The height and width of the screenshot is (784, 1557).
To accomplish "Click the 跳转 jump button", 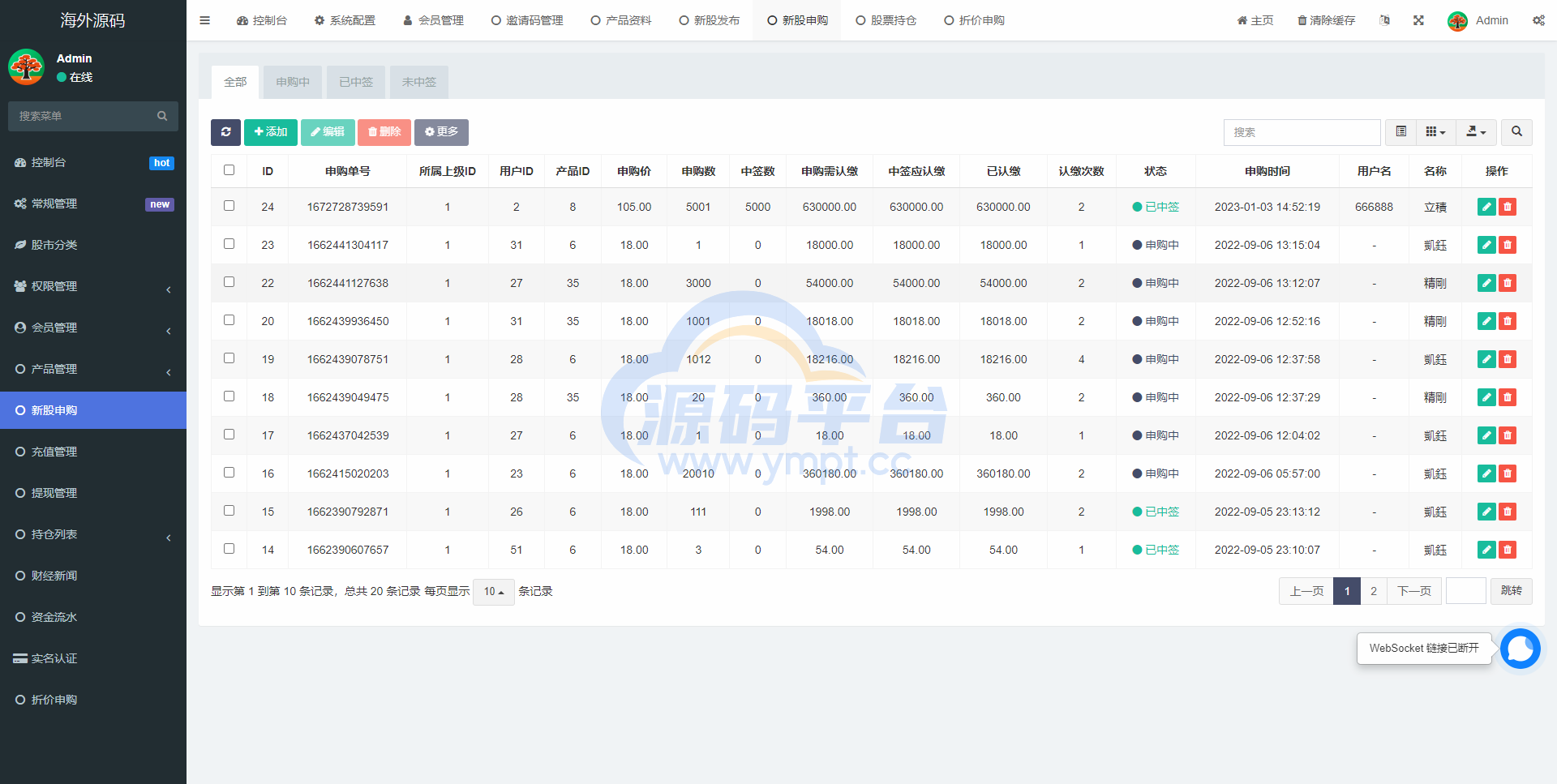I will point(1512,591).
